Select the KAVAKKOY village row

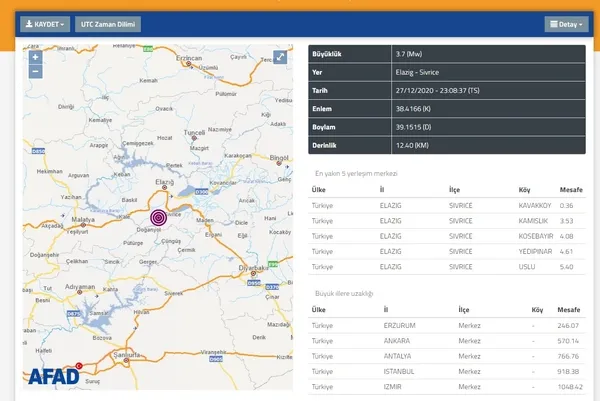(x=447, y=205)
